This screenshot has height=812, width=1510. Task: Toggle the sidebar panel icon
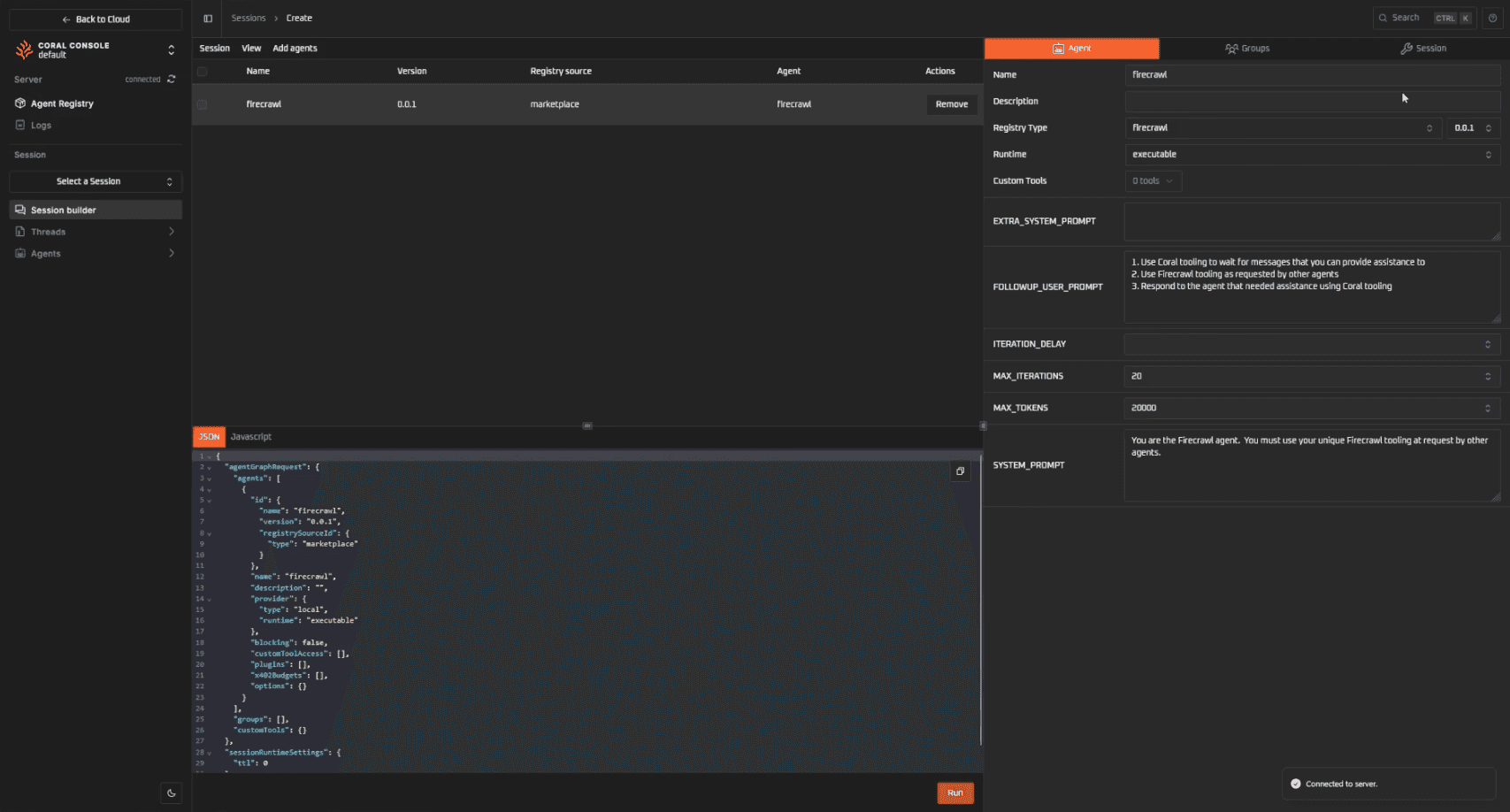[x=208, y=18]
